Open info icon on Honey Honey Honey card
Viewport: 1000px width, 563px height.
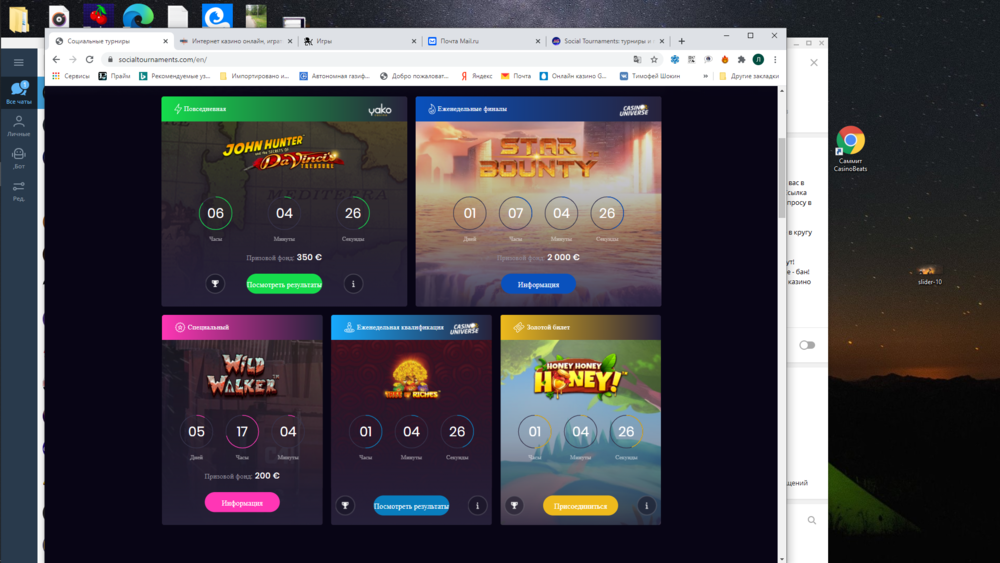(646, 506)
